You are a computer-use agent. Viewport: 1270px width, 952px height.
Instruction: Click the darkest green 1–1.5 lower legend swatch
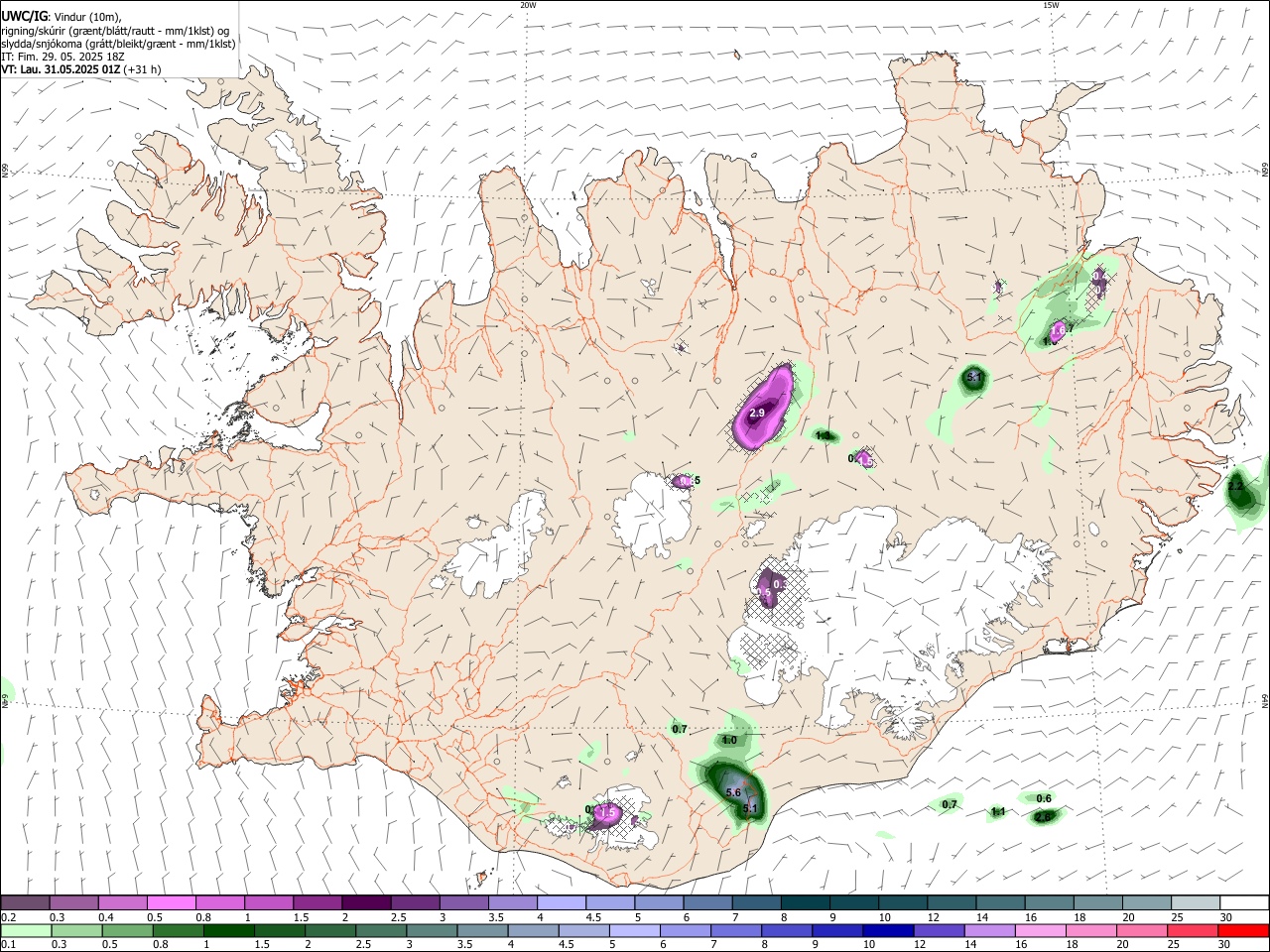(228, 930)
